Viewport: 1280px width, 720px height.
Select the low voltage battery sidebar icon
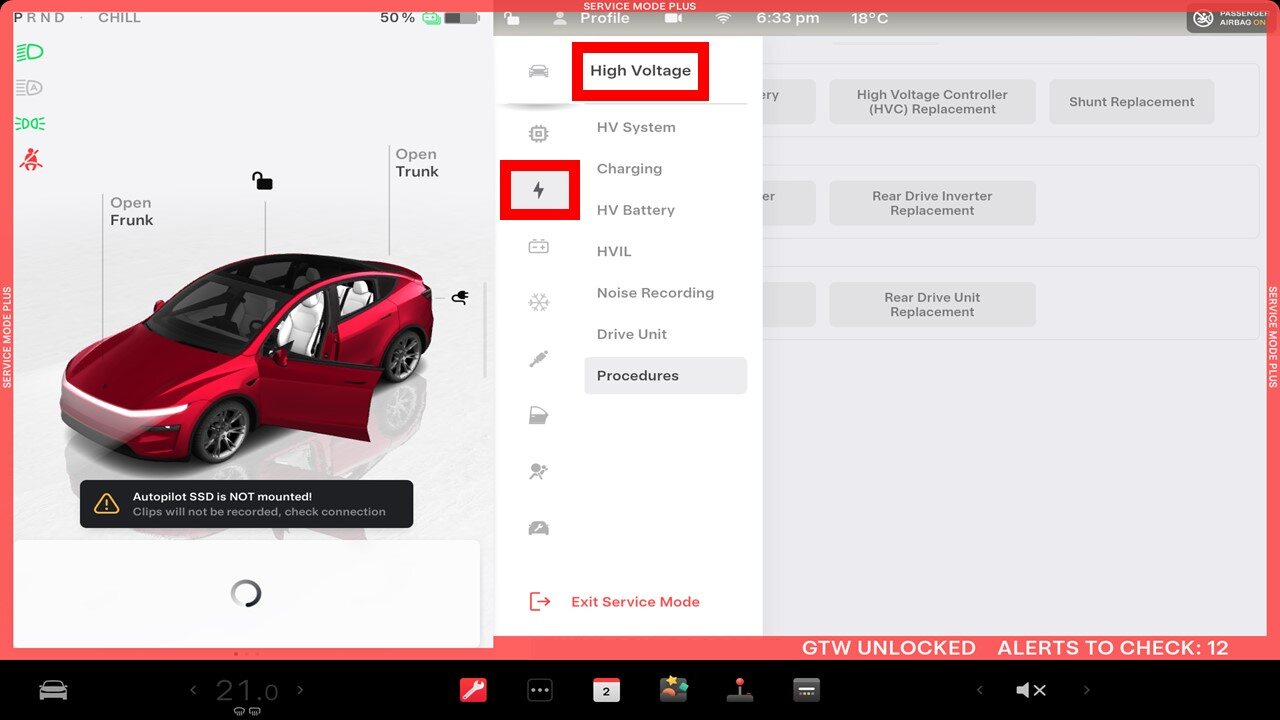pos(539,246)
